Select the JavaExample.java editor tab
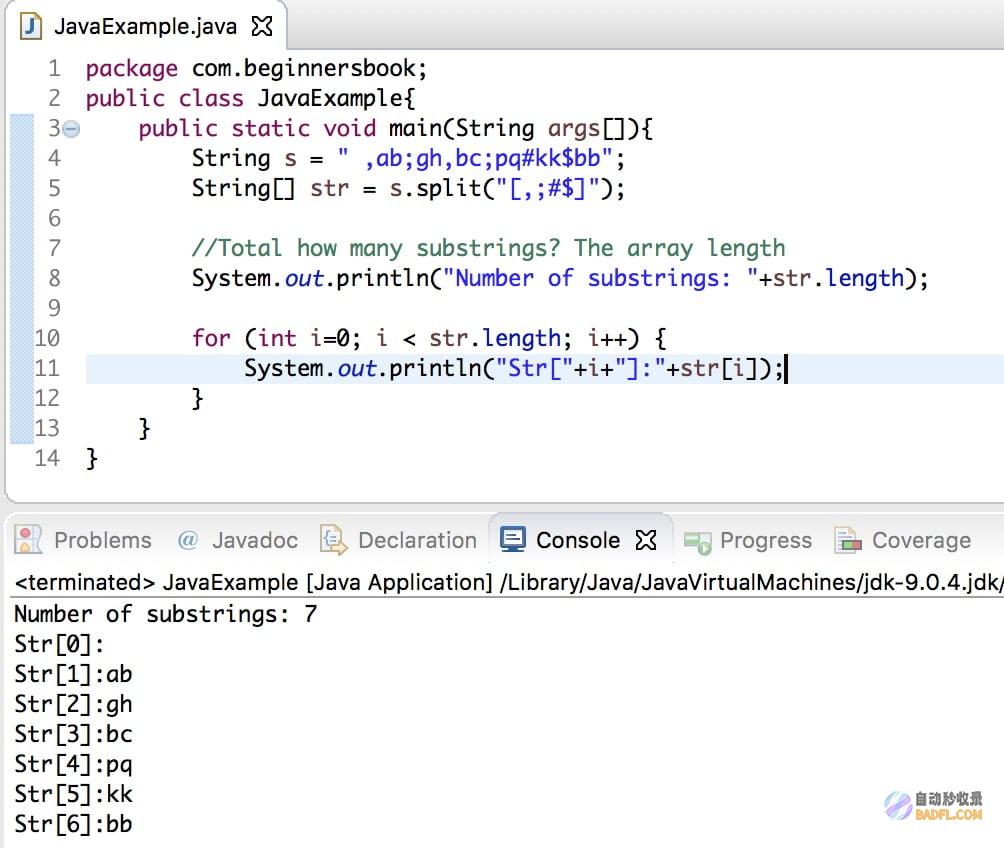1004x848 pixels. pos(145,26)
